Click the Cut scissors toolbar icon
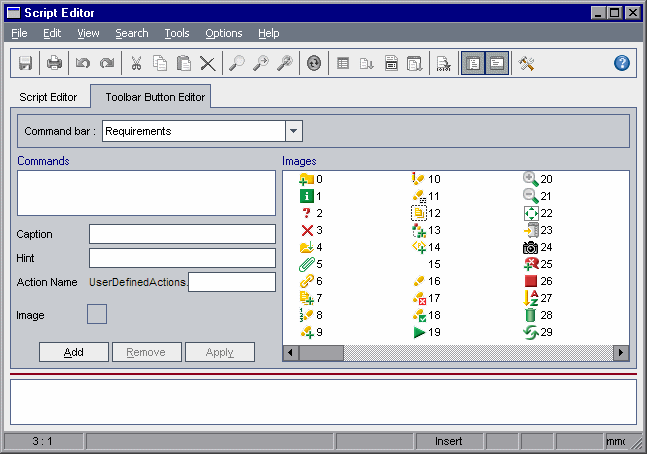 coord(136,63)
